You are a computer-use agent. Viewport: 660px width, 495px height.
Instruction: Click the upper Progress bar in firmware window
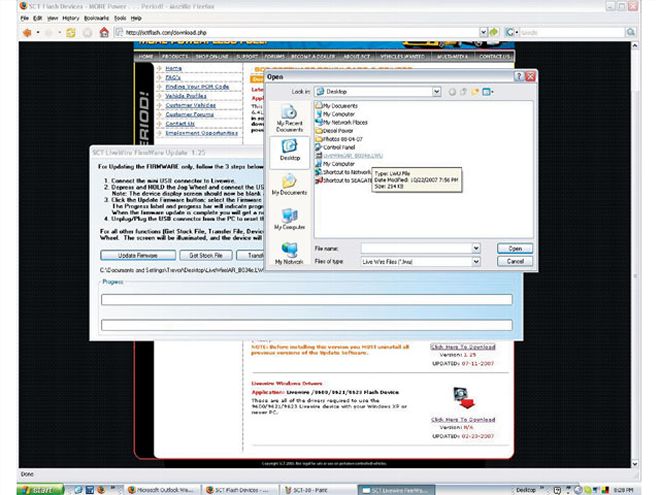(306, 299)
